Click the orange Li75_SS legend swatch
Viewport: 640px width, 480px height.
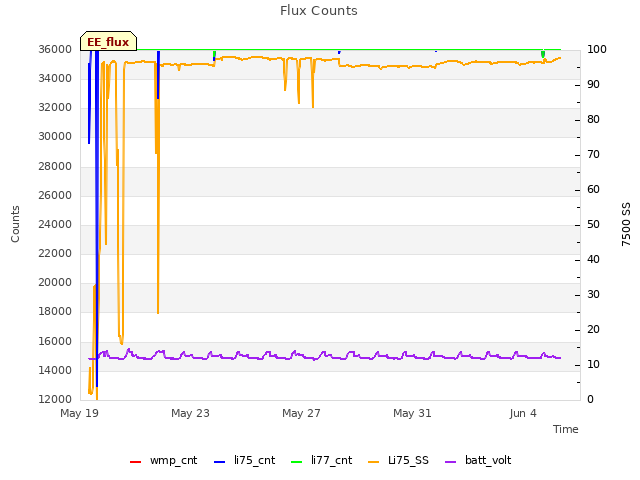(x=373, y=462)
